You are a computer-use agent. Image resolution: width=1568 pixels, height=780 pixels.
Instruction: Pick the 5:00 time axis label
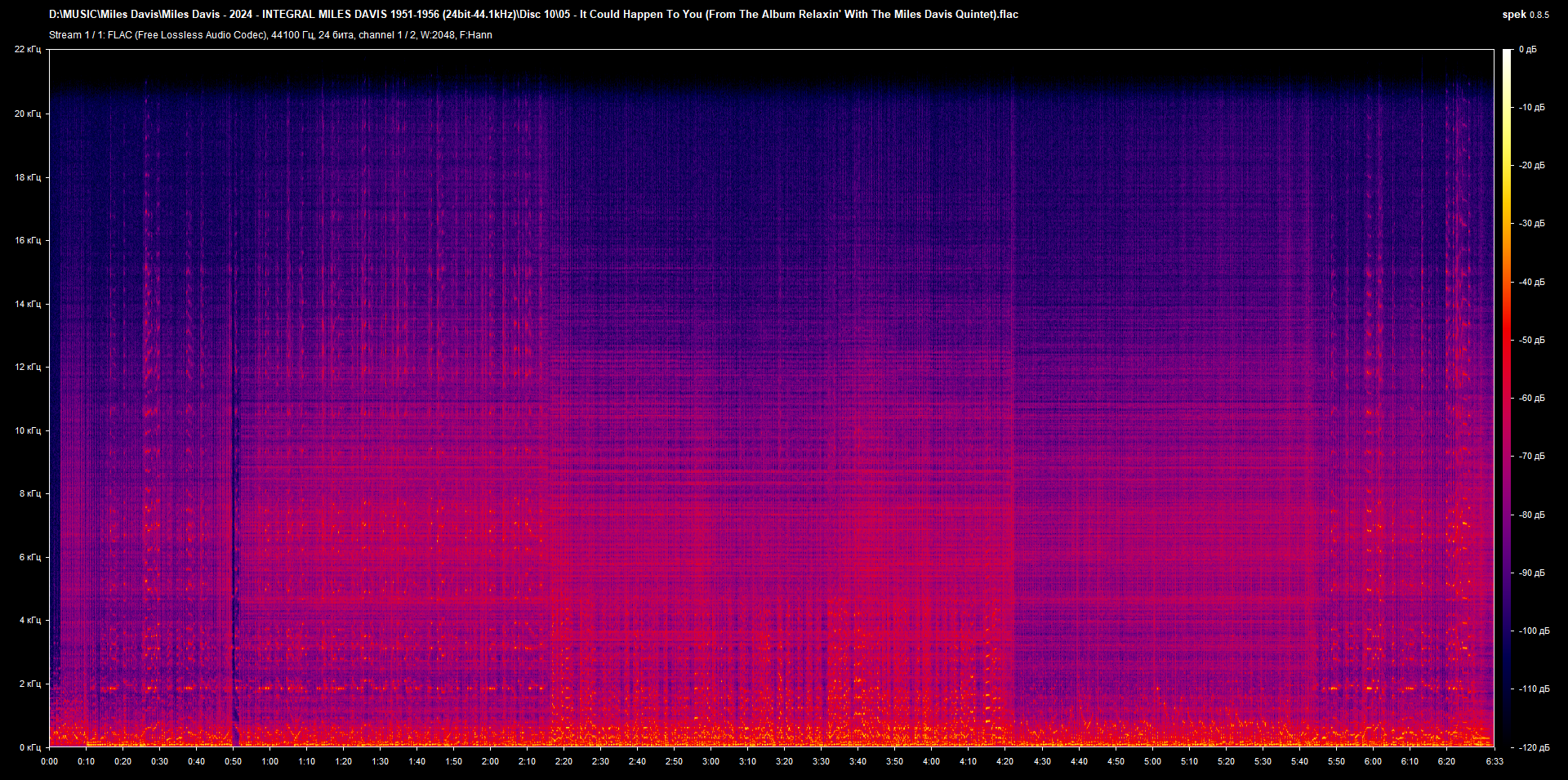(1152, 761)
